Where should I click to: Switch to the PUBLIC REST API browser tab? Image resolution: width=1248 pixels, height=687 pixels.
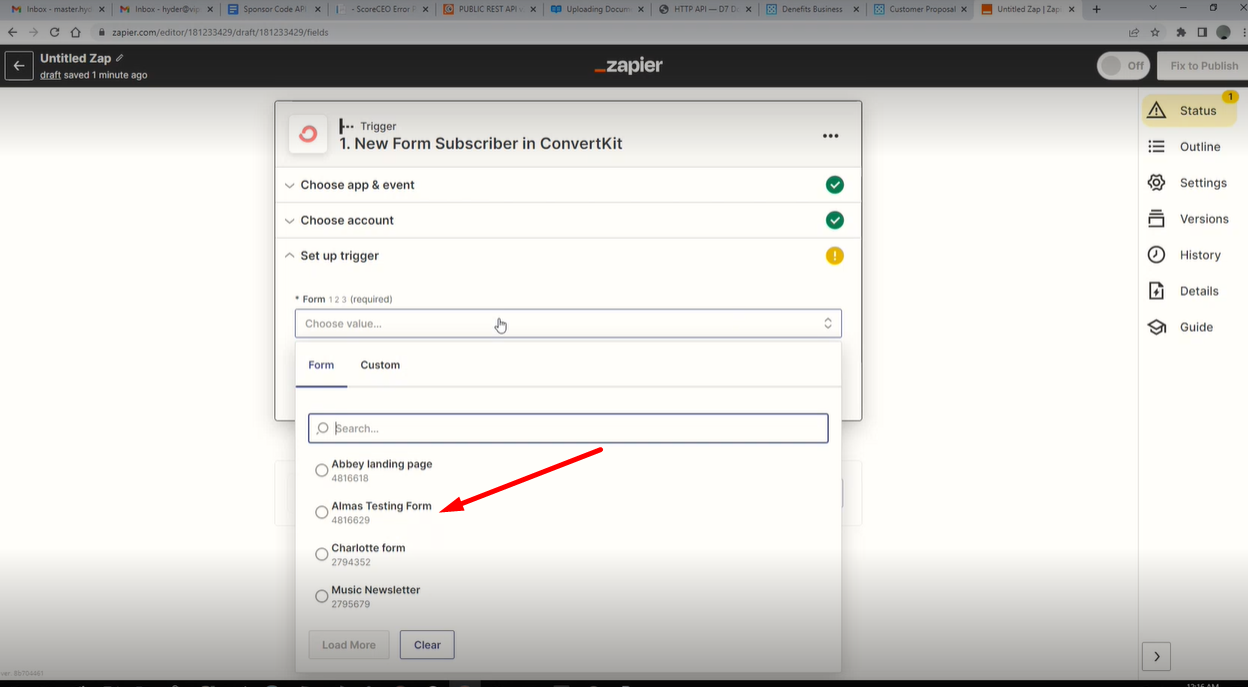(x=490, y=9)
